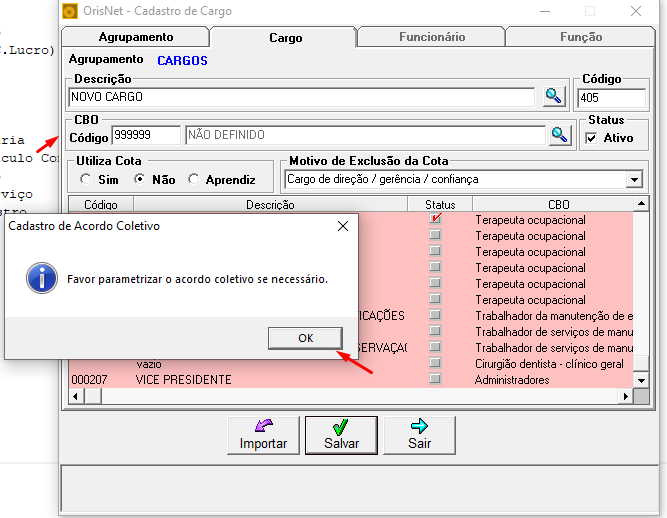
Task: Open the Motivo de Exclusão da Cota dropdown
Action: click(x=634, y=179)
